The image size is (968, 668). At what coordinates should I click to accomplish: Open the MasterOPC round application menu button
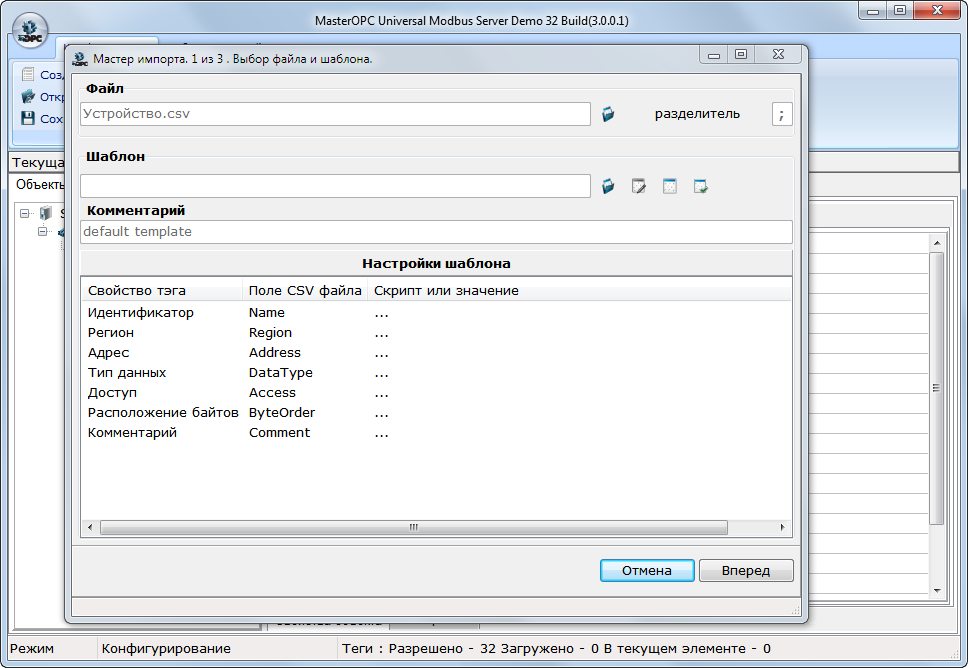point(30,31)
